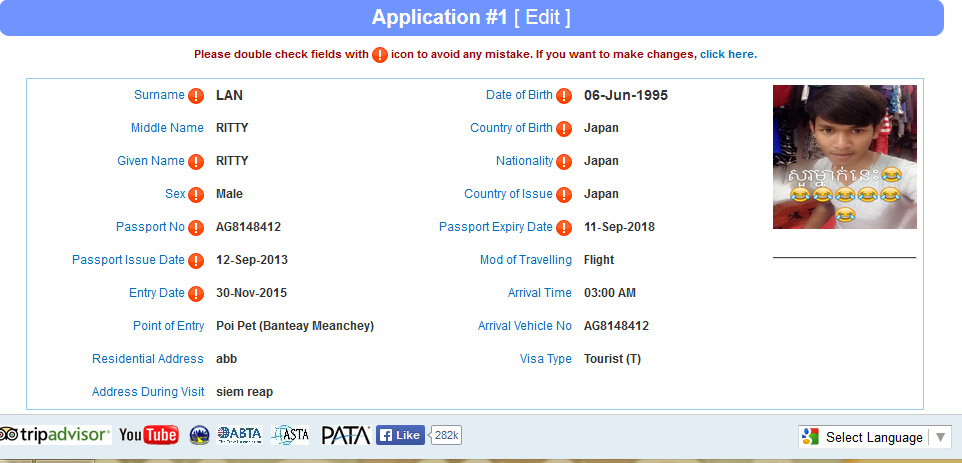
Task: Click the Arrival Vehicle No label
Action: pyautogui.click(x=525, y=326)
